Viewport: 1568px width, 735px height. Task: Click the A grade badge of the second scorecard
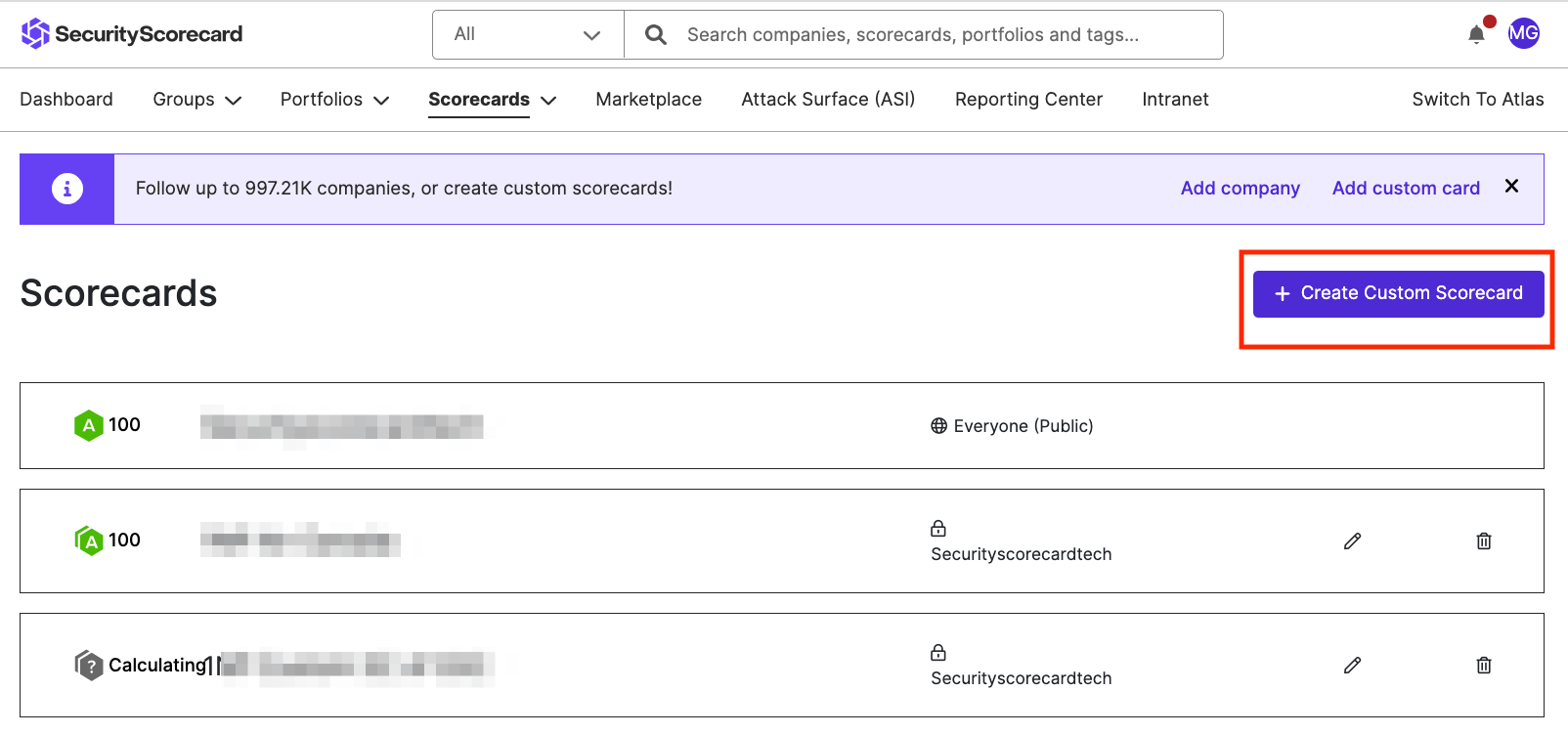click(89, 540)
